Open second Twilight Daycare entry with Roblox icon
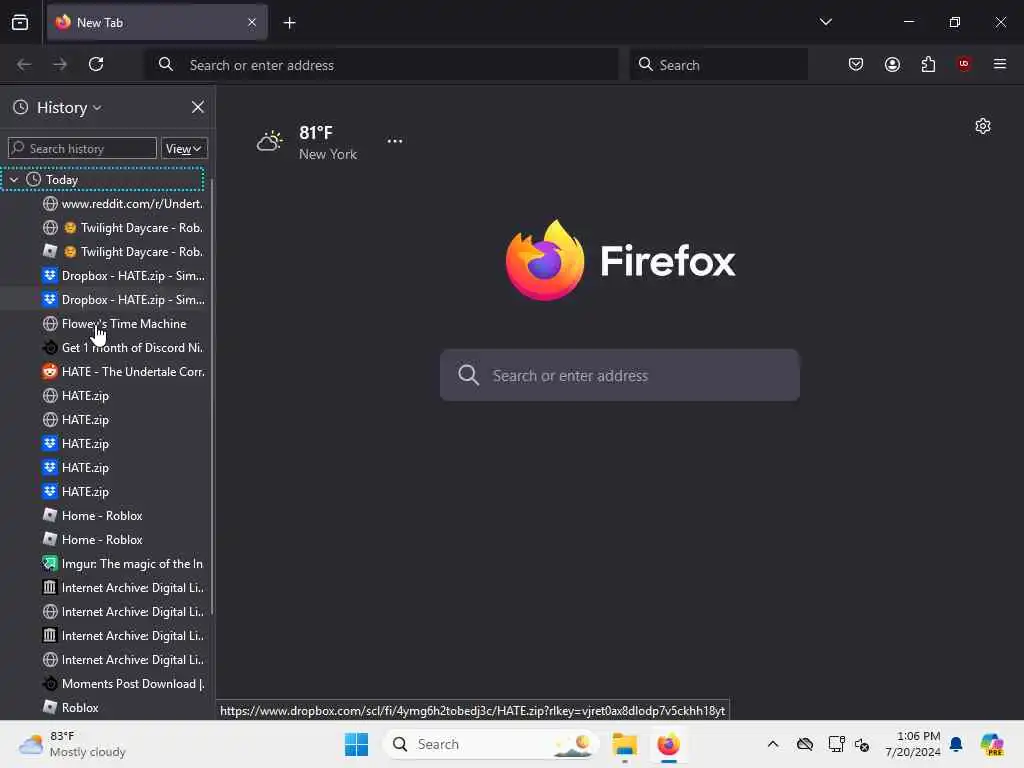This screenshot has height=768, width=1024. click(123, 251)
